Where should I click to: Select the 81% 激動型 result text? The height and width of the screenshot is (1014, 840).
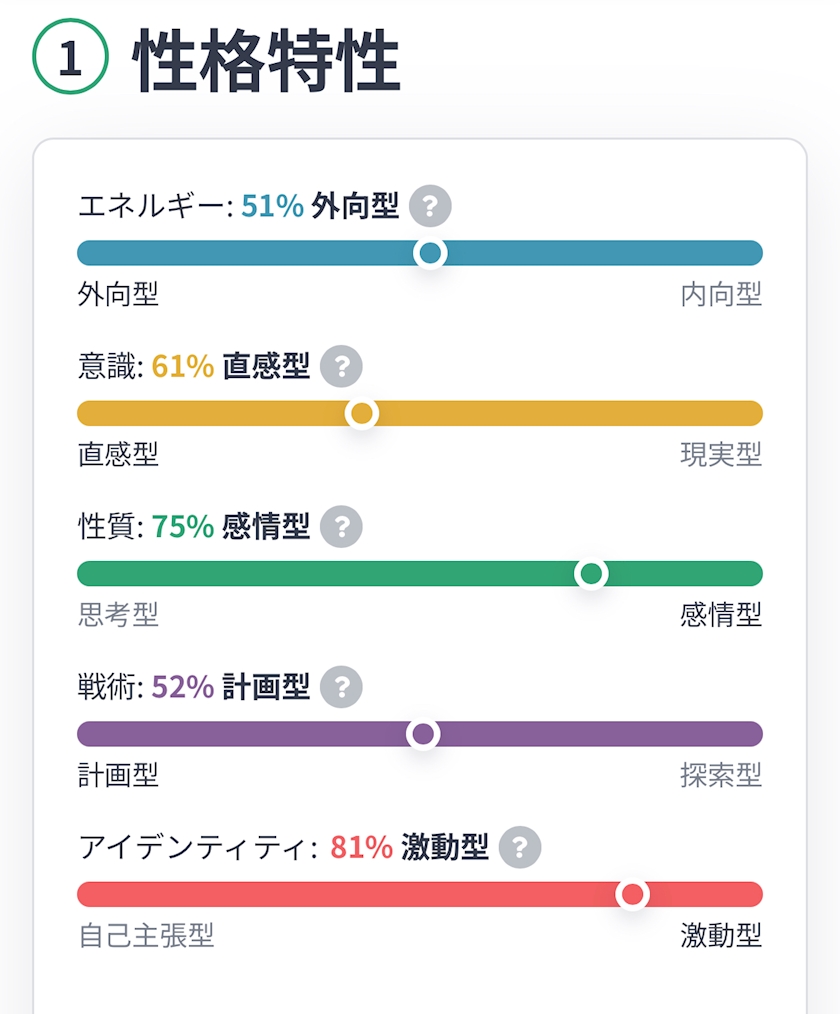409,847
